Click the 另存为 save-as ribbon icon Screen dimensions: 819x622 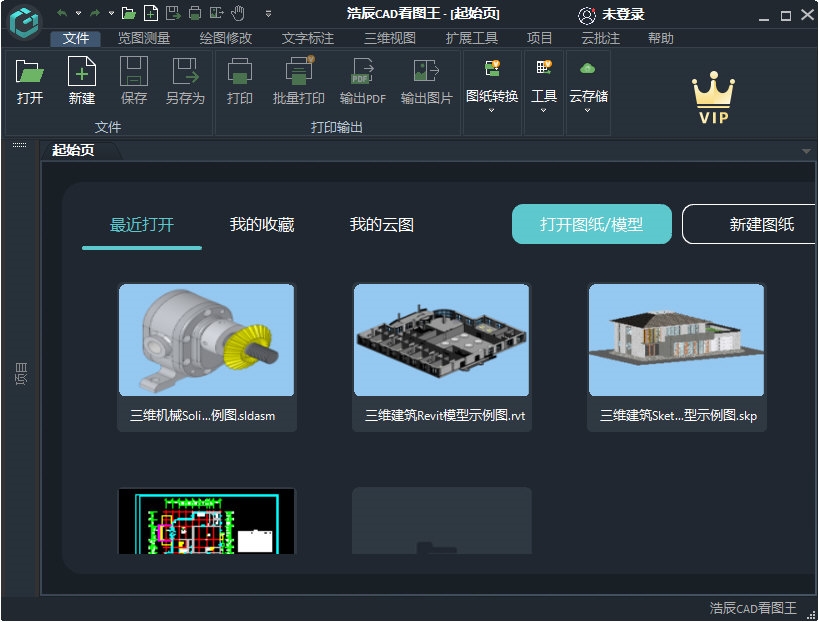(x=185, y=81)
